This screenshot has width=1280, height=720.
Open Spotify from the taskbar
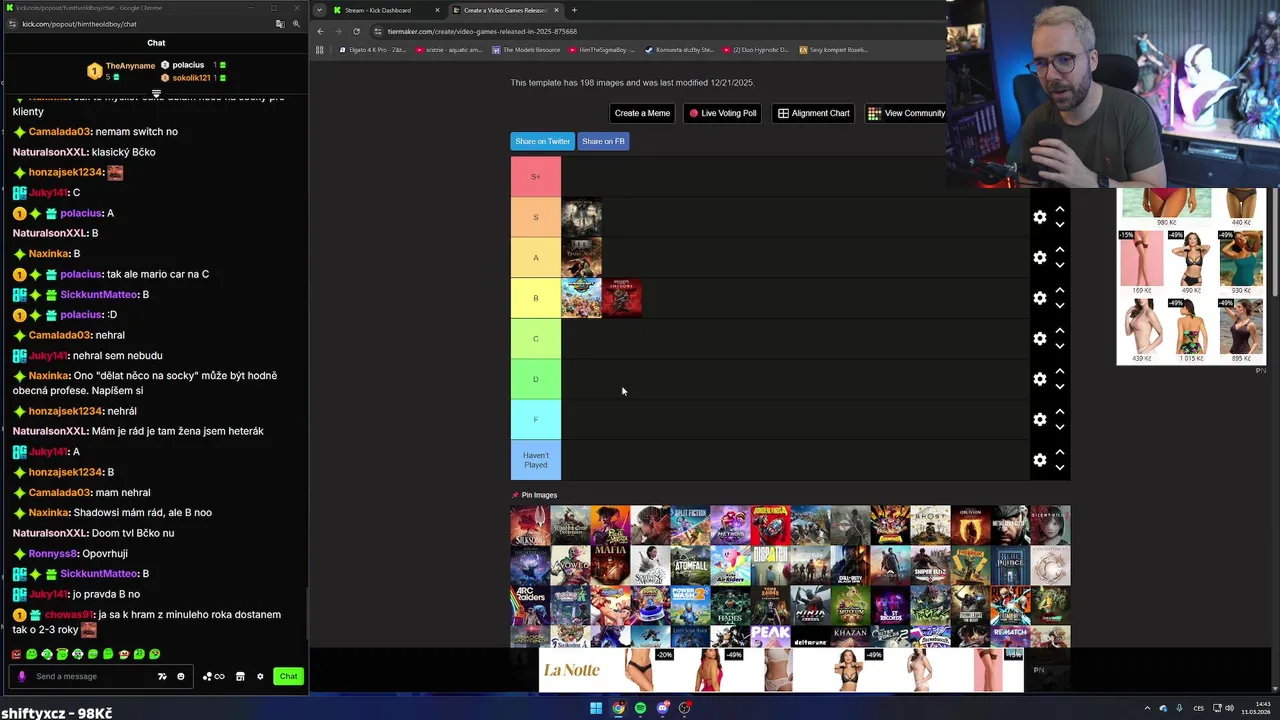(641, 708)
